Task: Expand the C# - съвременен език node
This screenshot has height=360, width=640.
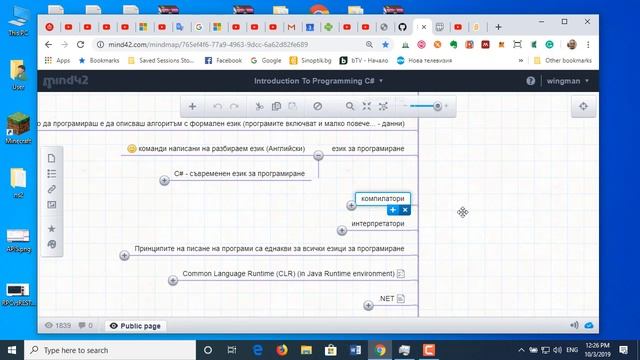Action: [x=164, y=180]
